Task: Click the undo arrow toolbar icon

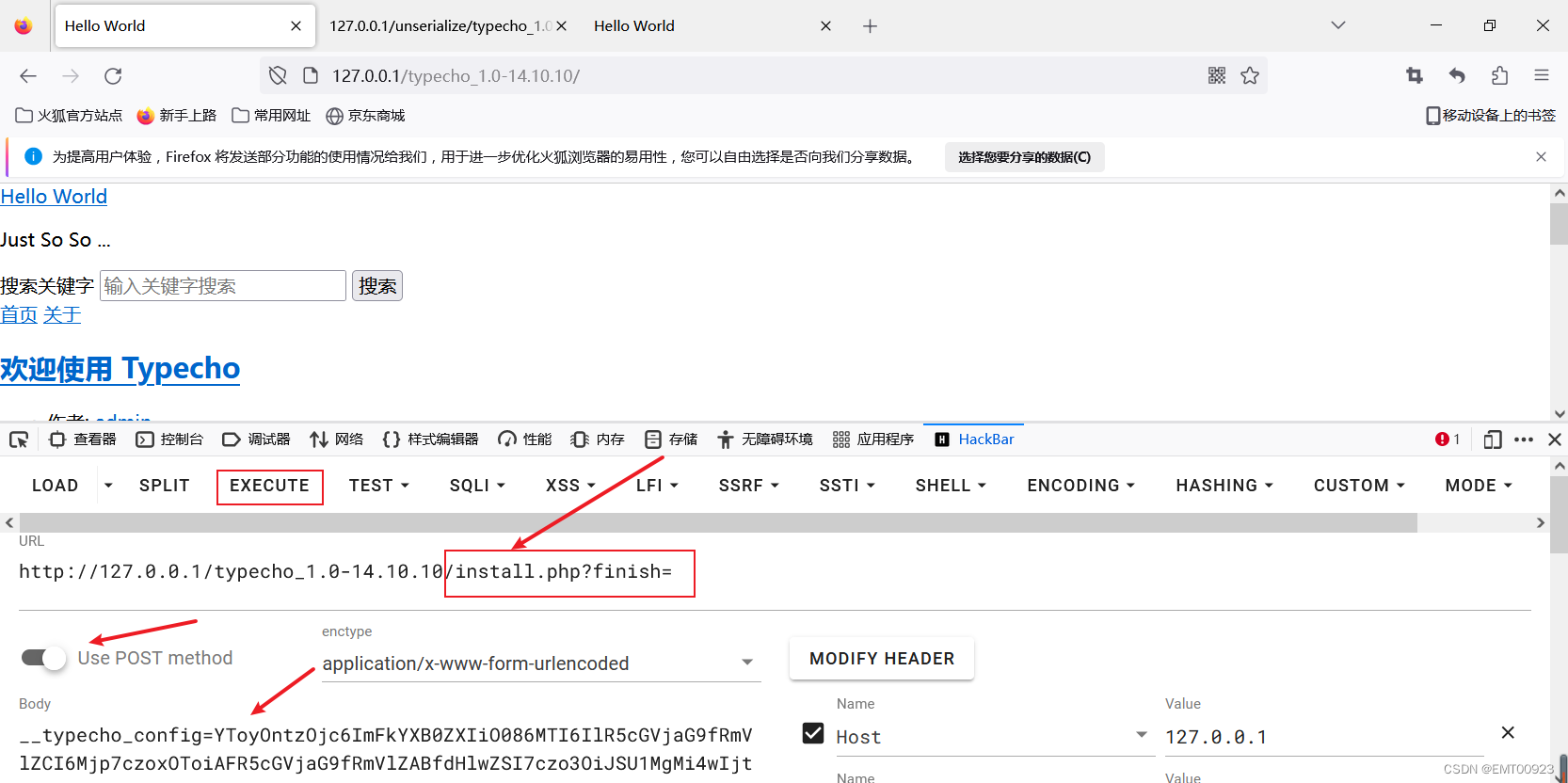Action: [1457, 75]
